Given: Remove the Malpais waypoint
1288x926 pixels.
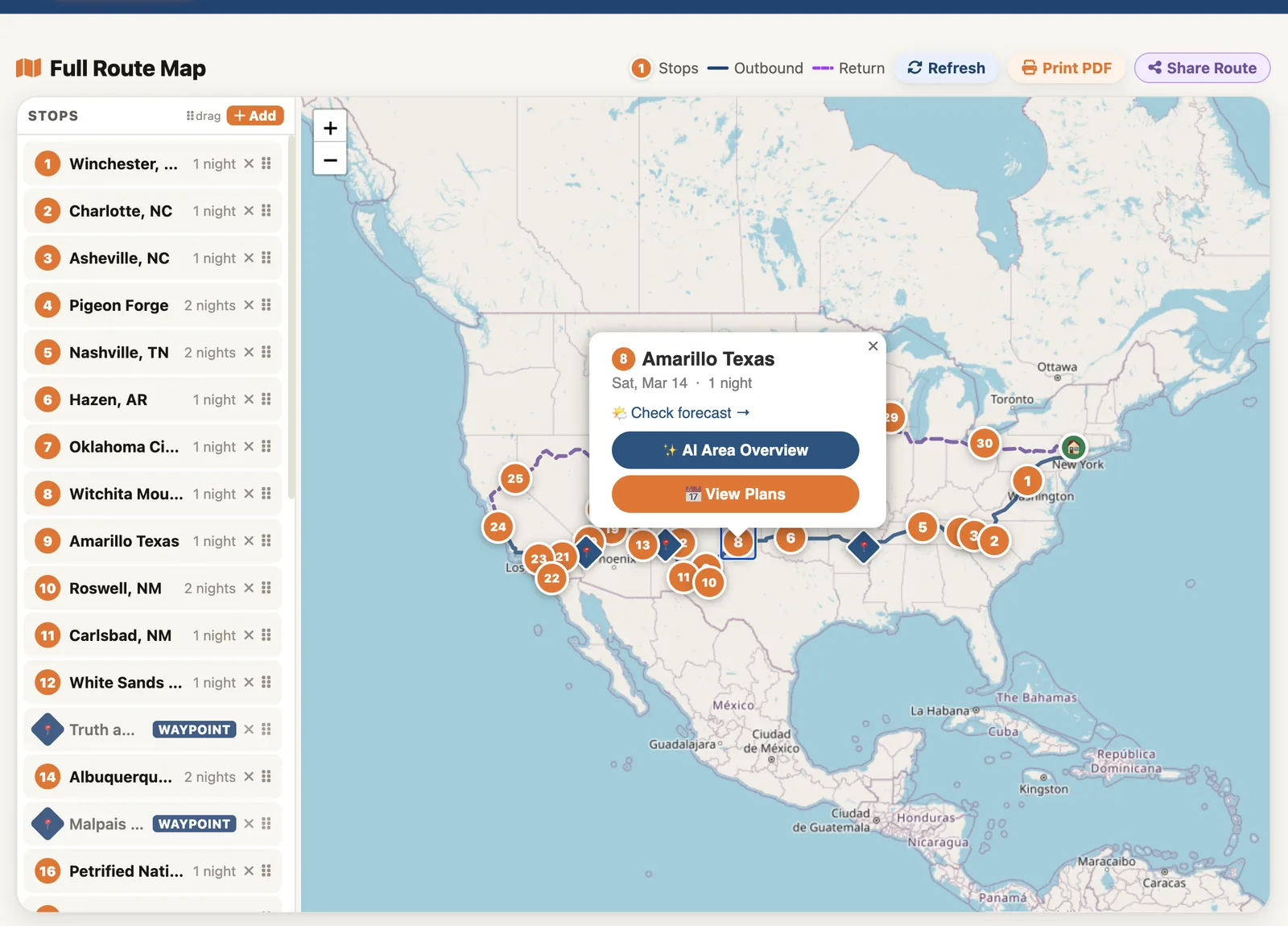Looking at the screenshot, I should click(249, 824).
